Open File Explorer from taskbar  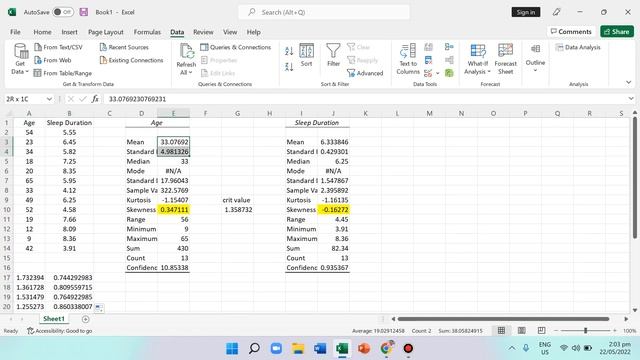click(x=298, y=349)
